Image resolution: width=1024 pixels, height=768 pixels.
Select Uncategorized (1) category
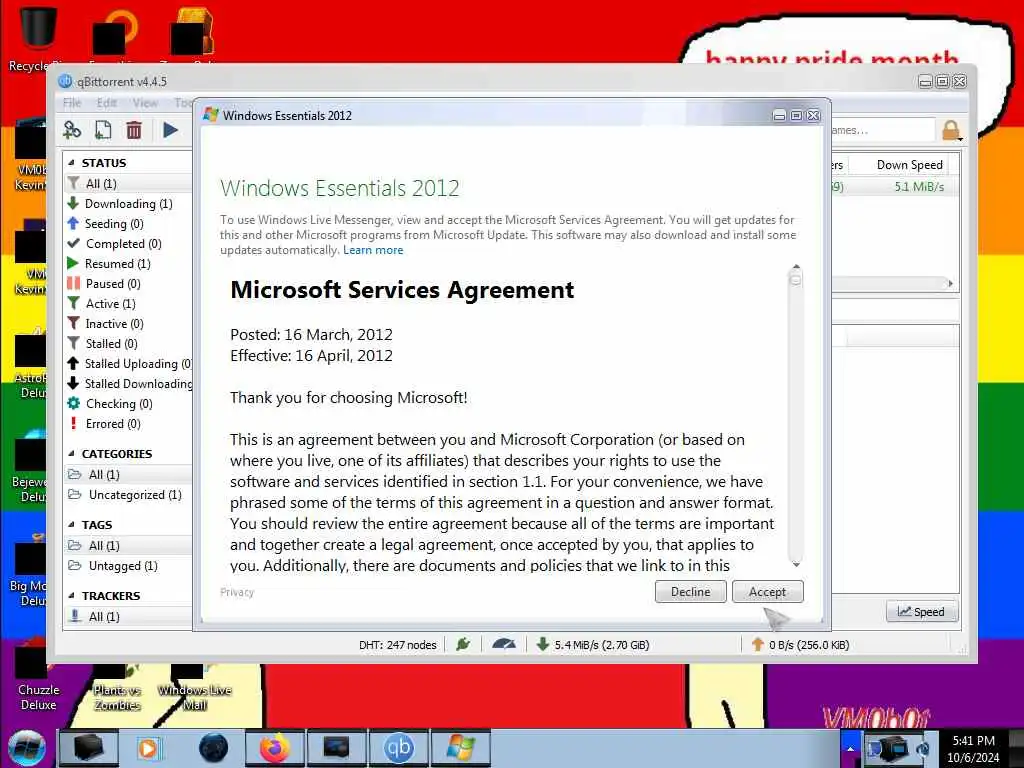click(x=129, y=495)
